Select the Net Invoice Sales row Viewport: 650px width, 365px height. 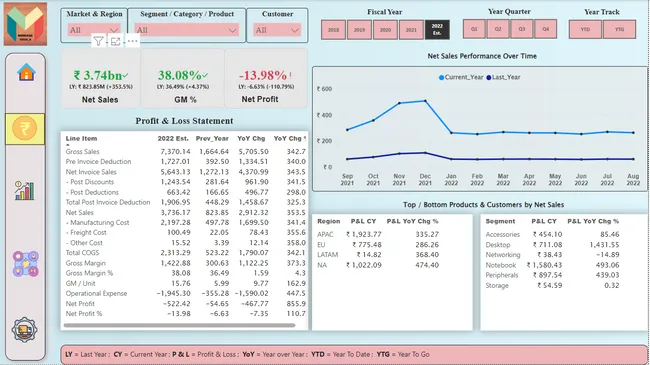pyautogui.click(x=185, y=172)
